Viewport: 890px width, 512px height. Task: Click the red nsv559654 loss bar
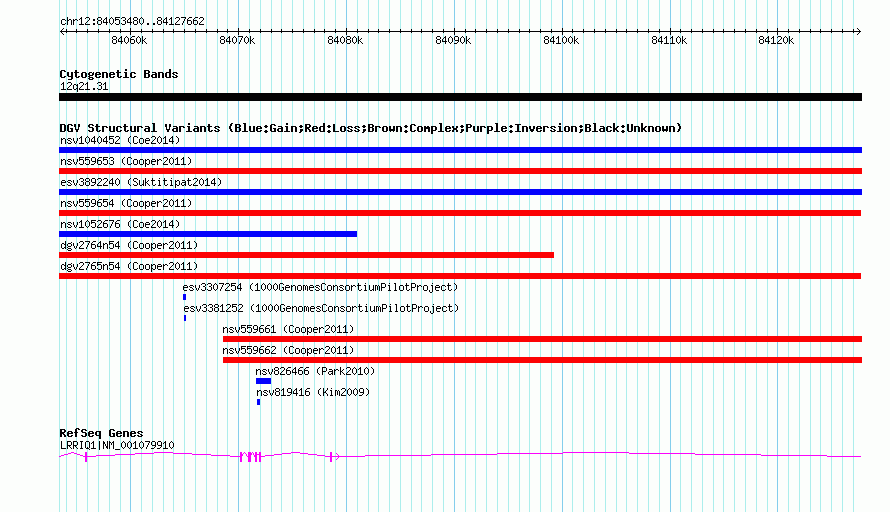(x=460, y=213)
